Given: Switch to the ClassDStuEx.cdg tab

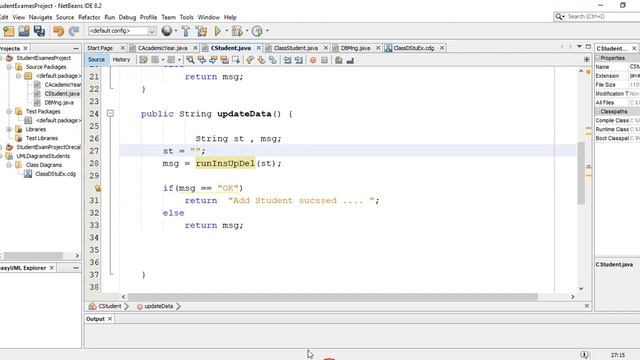Looking at the screenshot, I should (x=413, y=48).
